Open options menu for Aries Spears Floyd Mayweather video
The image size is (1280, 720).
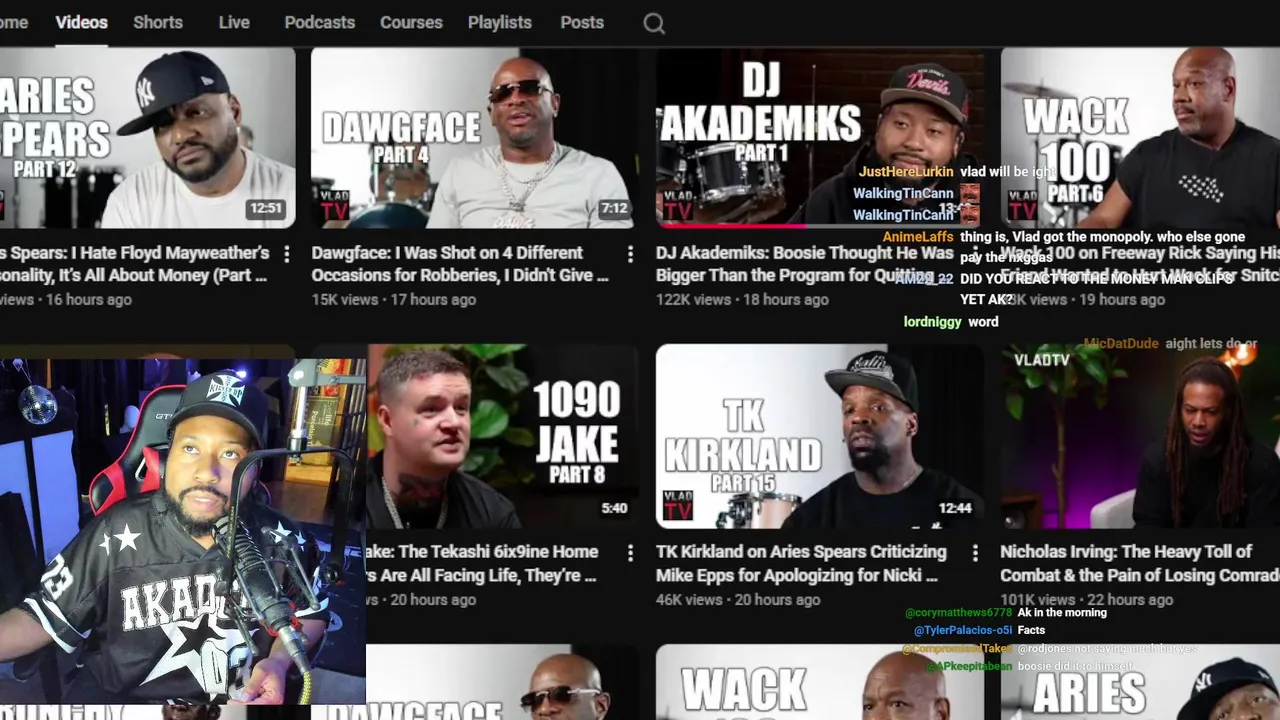click(286, 255)
